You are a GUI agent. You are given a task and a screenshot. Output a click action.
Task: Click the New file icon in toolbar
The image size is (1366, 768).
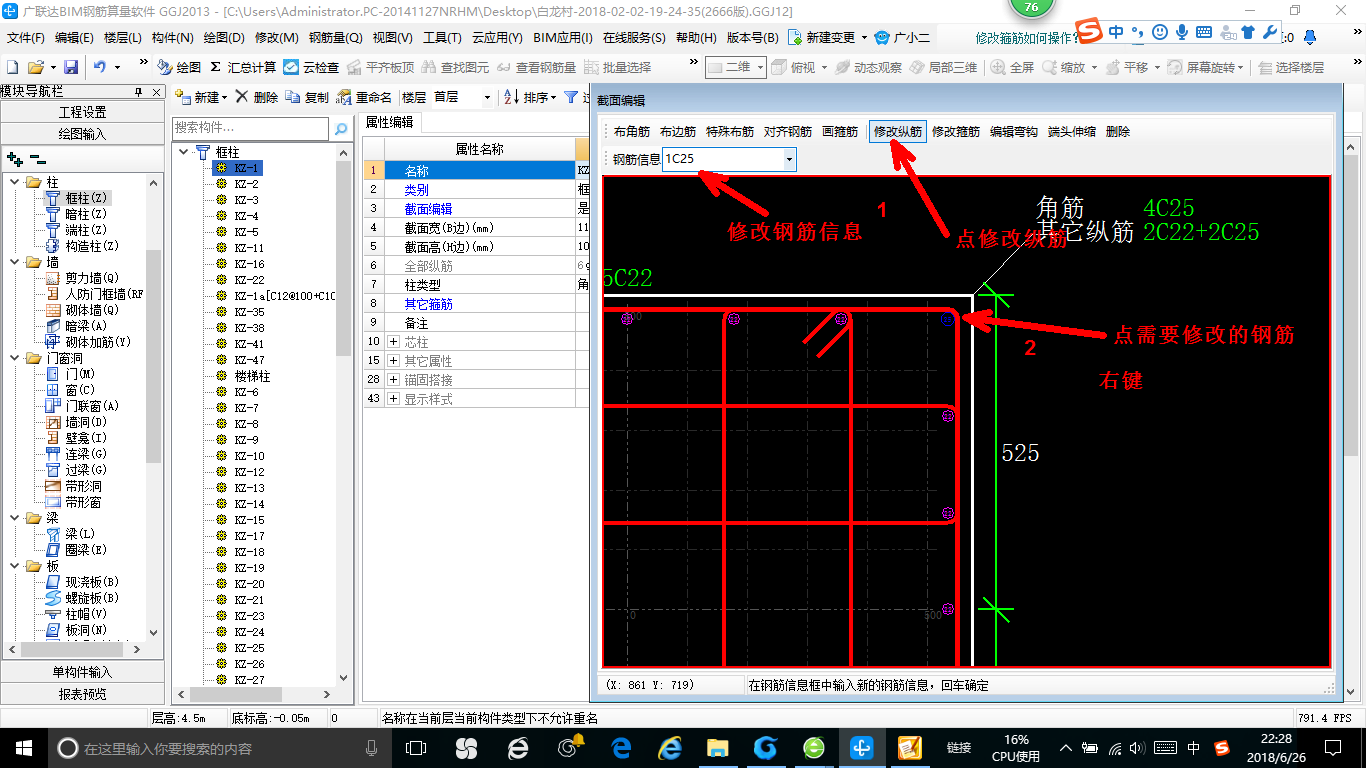click(13, 67)
